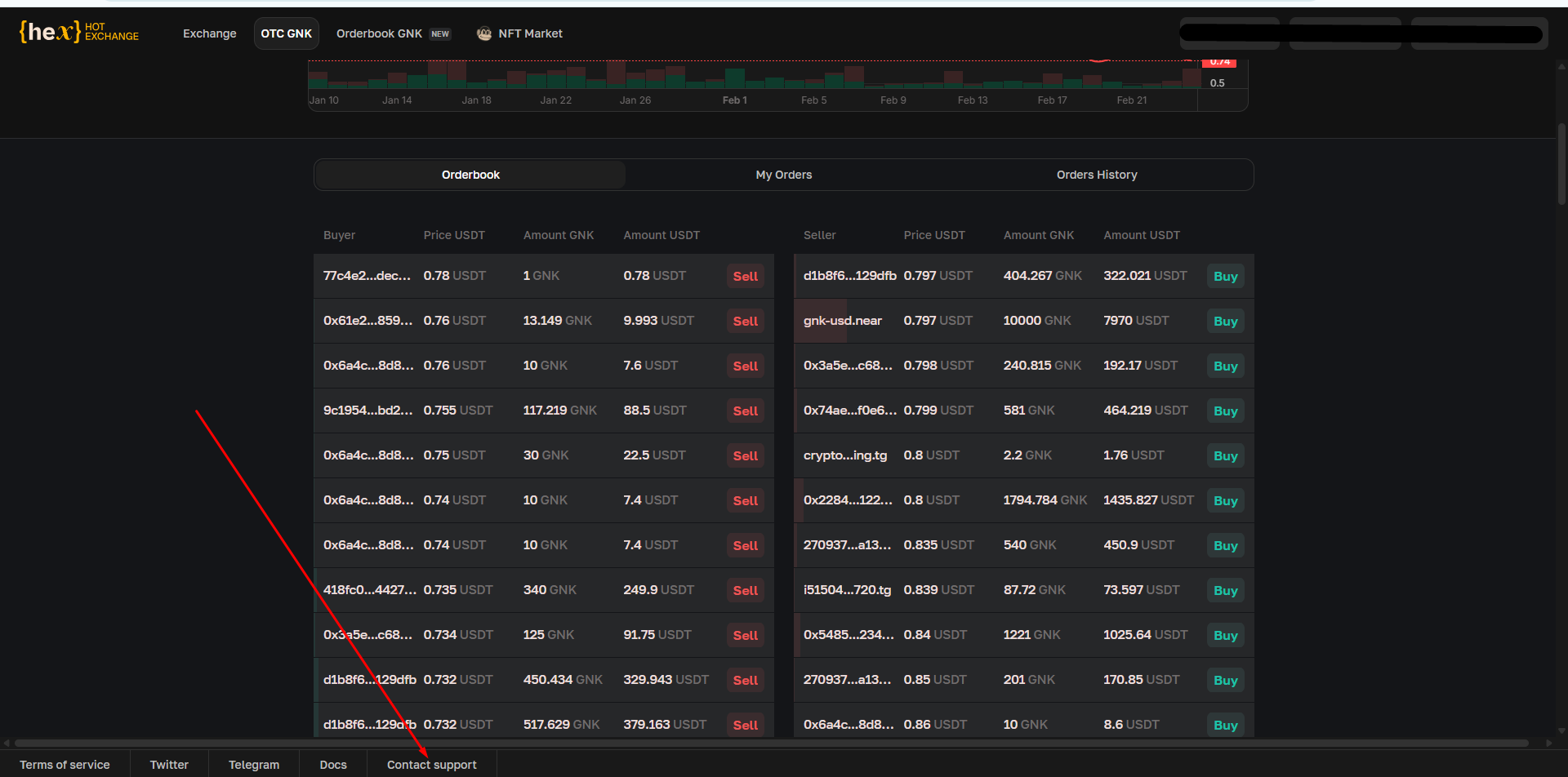1568x777 pixels.
Task: Select the OTC GNK tab
Action: click(x=286, y=33)
